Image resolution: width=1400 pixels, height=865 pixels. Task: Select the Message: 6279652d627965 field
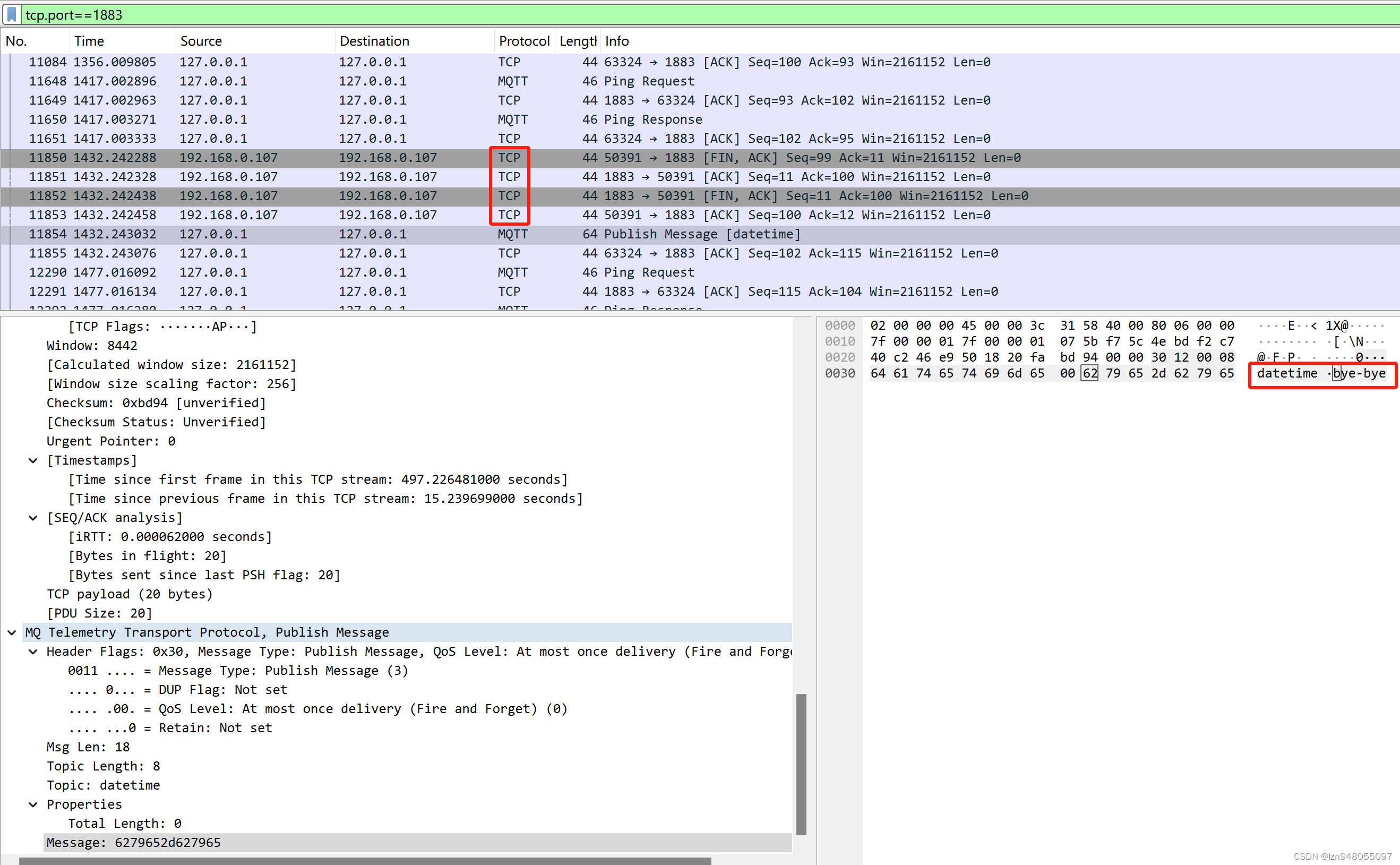click(x=133, y=842)
